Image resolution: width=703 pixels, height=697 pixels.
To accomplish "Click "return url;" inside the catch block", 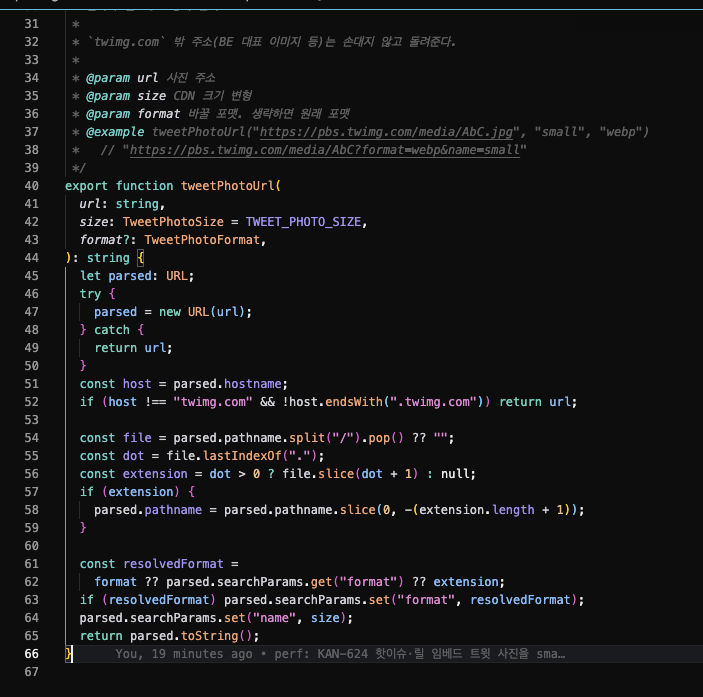I will [133, 348].
